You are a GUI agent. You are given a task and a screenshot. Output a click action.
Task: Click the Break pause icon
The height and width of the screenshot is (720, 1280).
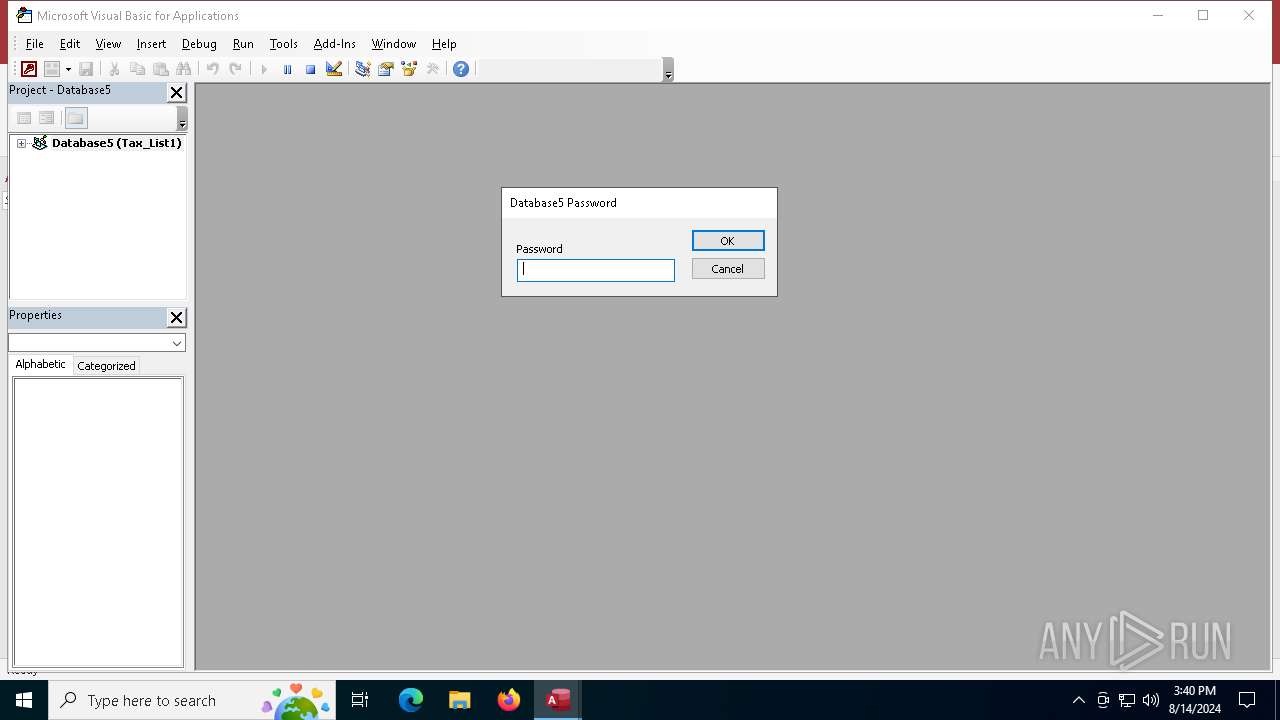click(x=287, y=69)
